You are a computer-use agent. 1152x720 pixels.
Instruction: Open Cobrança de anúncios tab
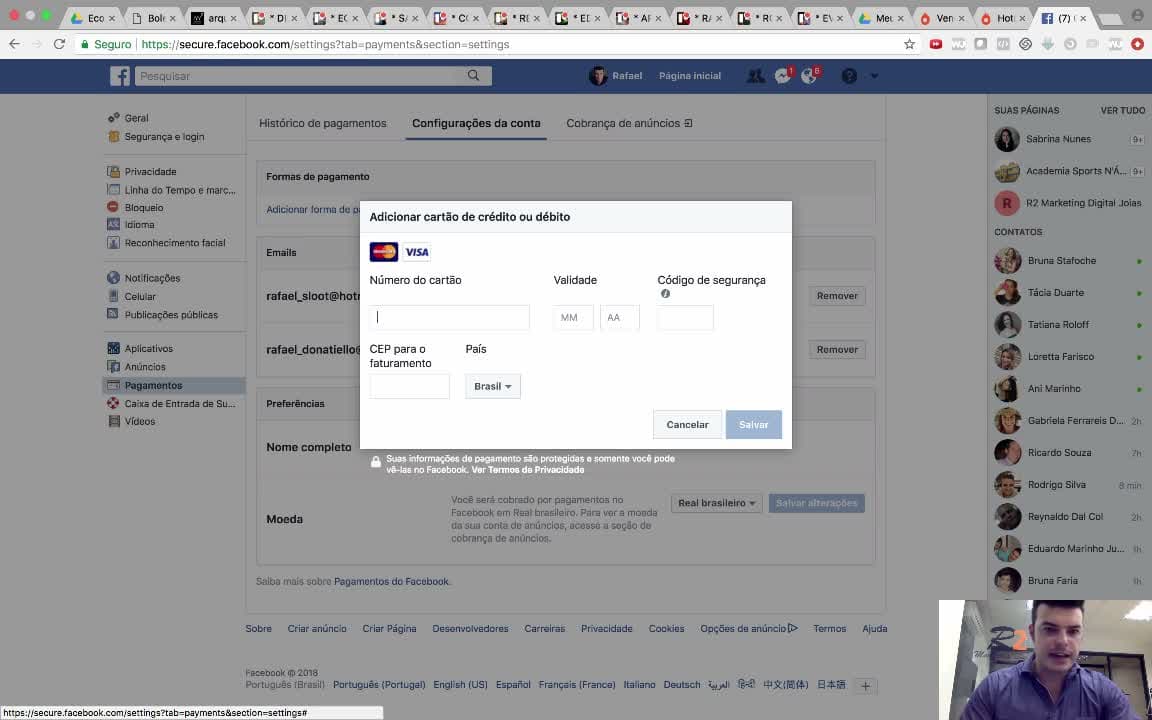tap(629, 123)
